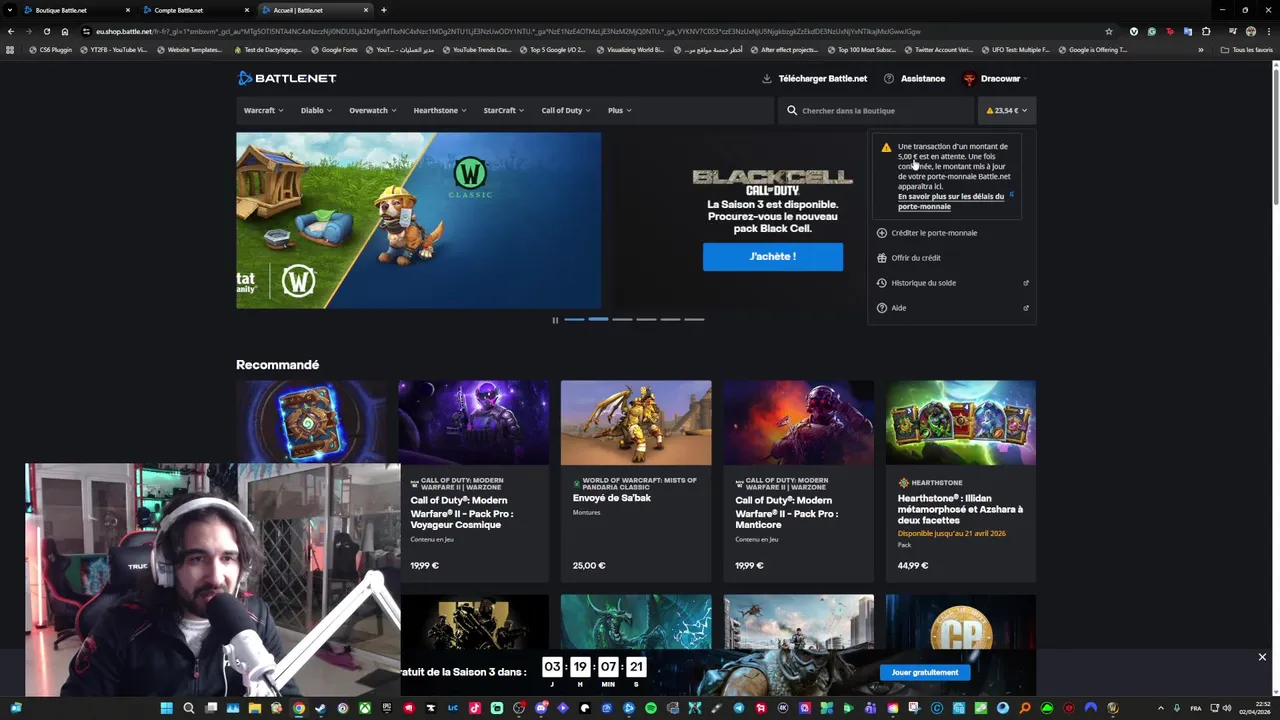The width and height of the screenshot is (1280, 720).
Task: Choose Historique du solde option
Action: point(952,283)
